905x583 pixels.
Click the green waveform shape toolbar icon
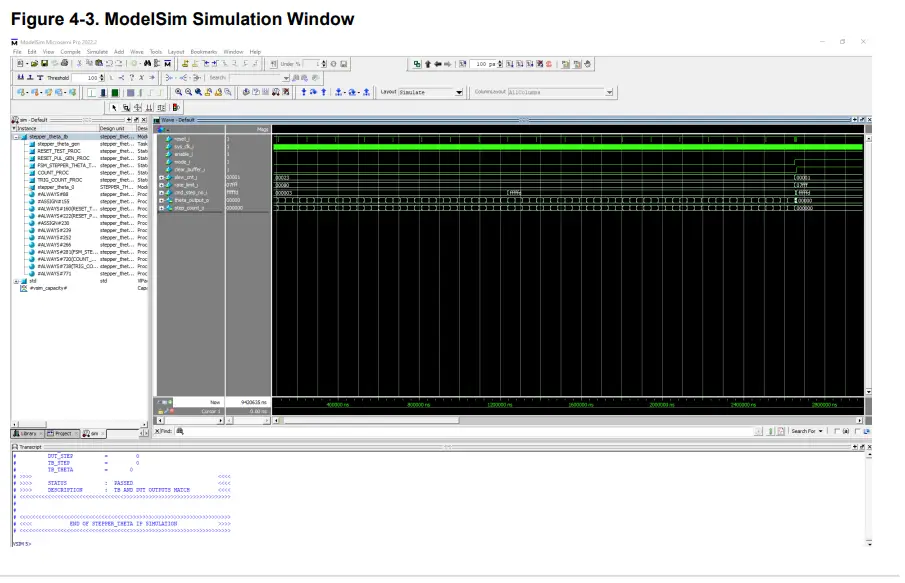[x=115, y=92]
